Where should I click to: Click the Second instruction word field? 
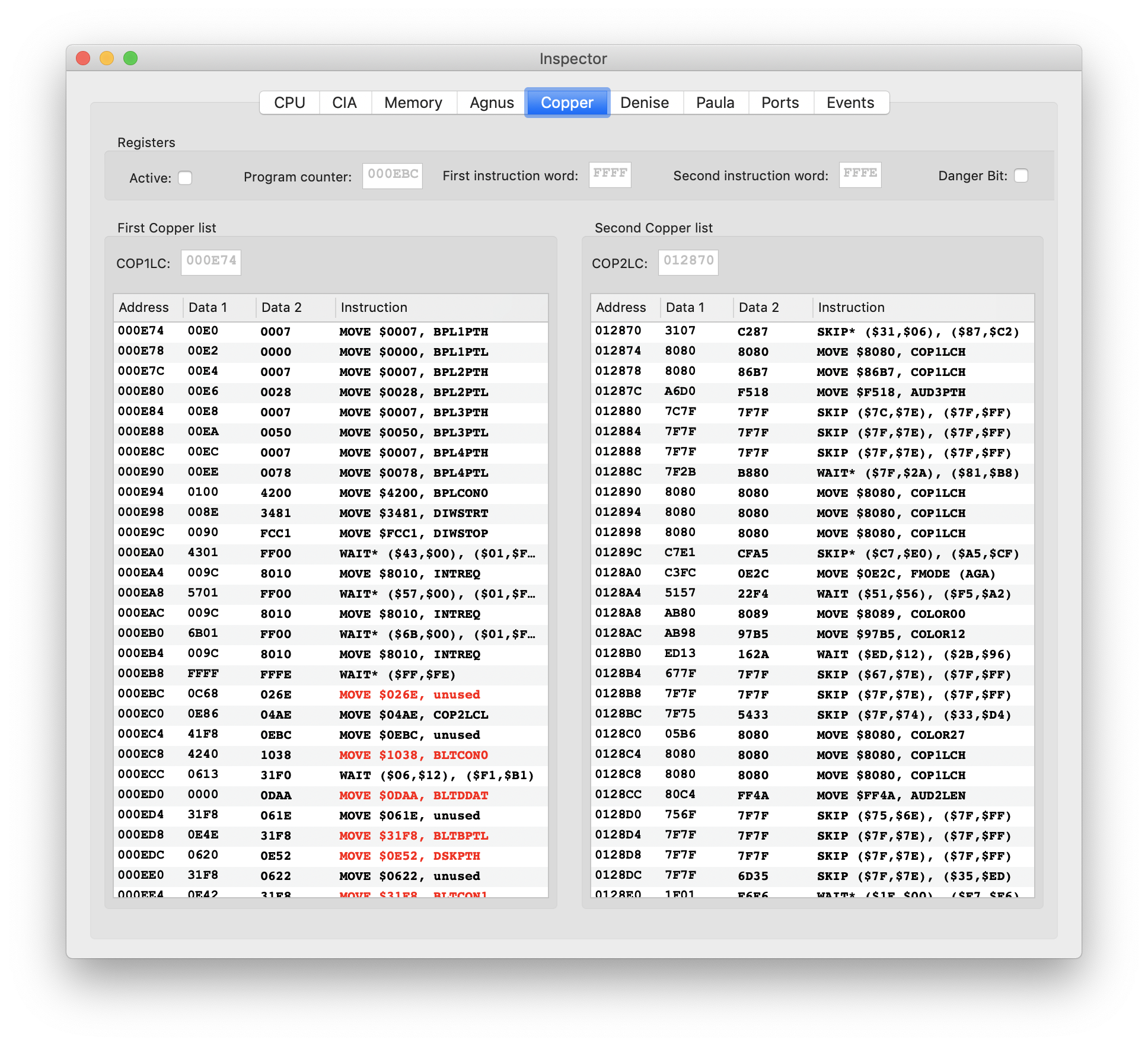tap(860, 174)
